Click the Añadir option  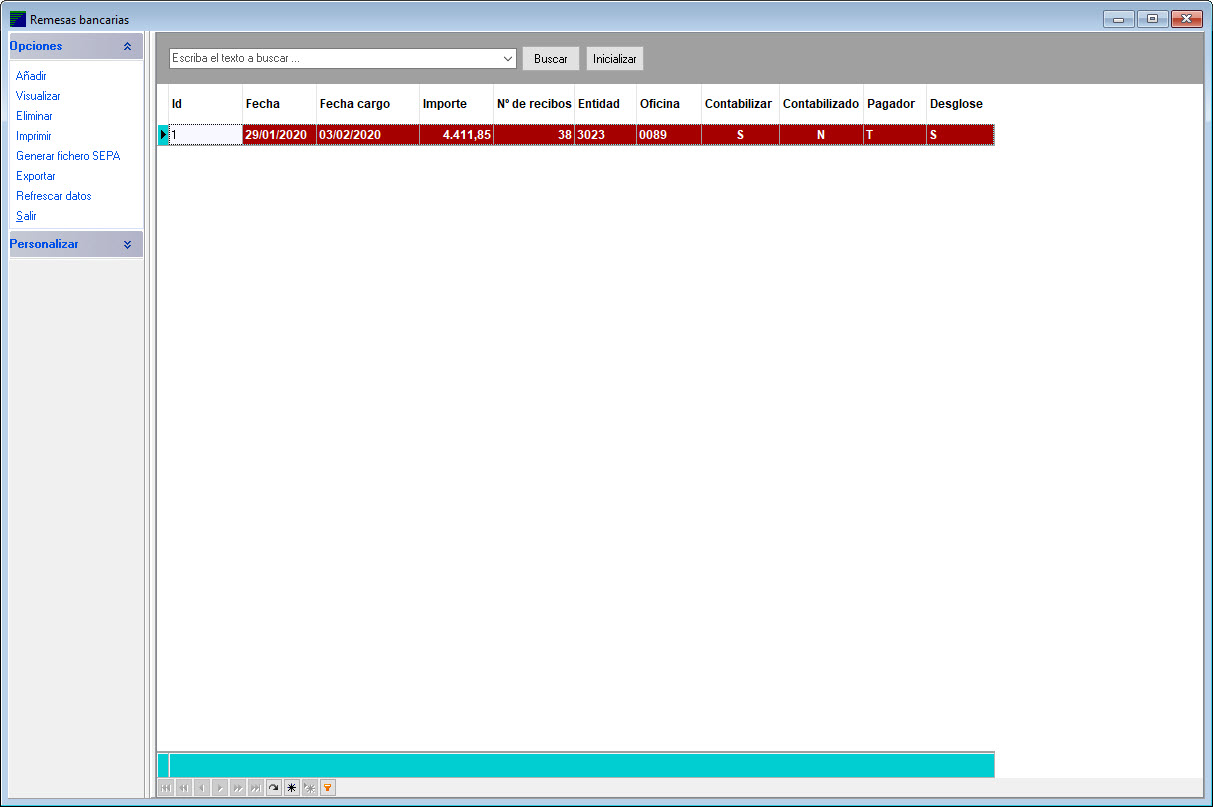(32, 76)
